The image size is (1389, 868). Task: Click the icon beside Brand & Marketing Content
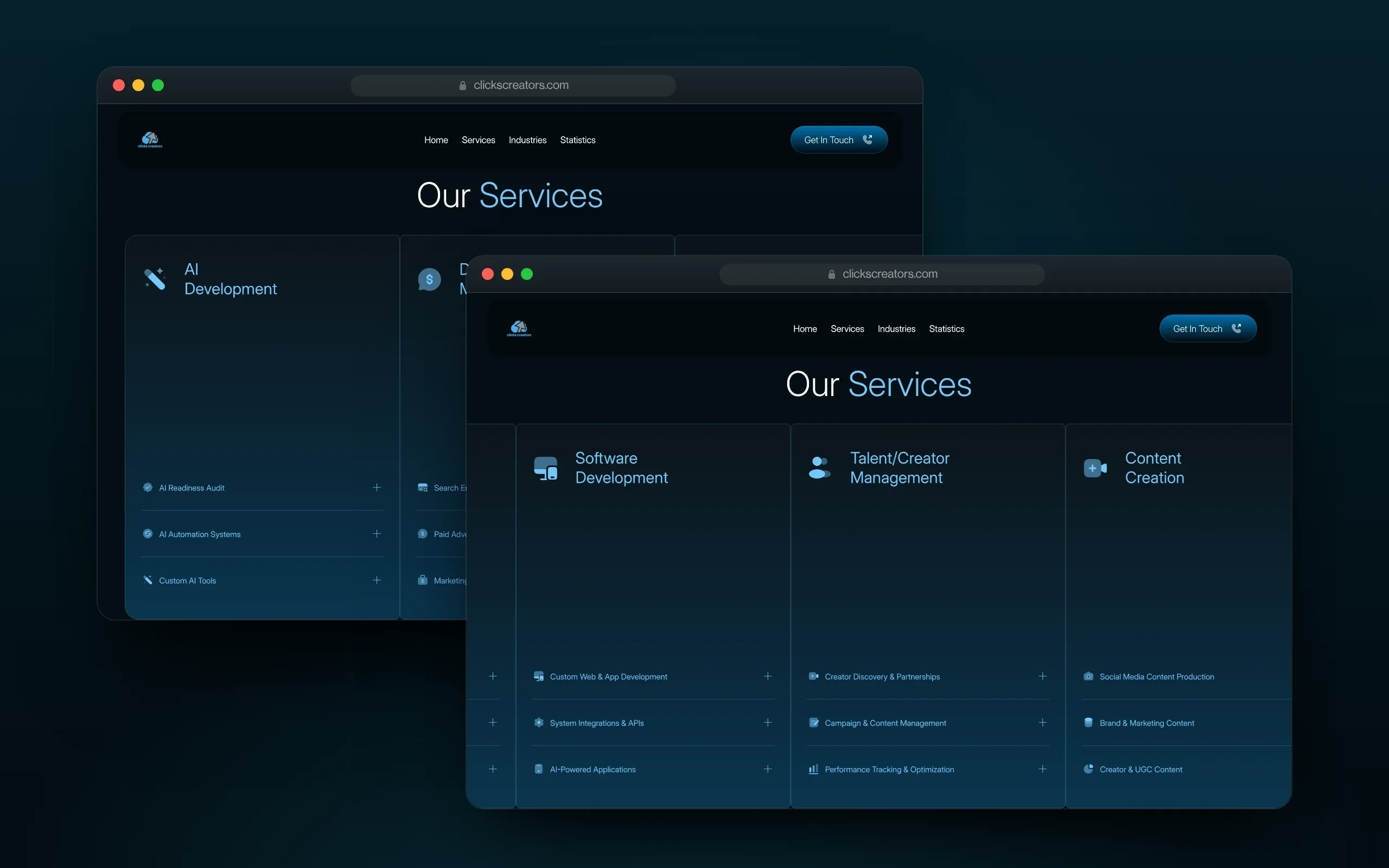tap(1088, 723)
